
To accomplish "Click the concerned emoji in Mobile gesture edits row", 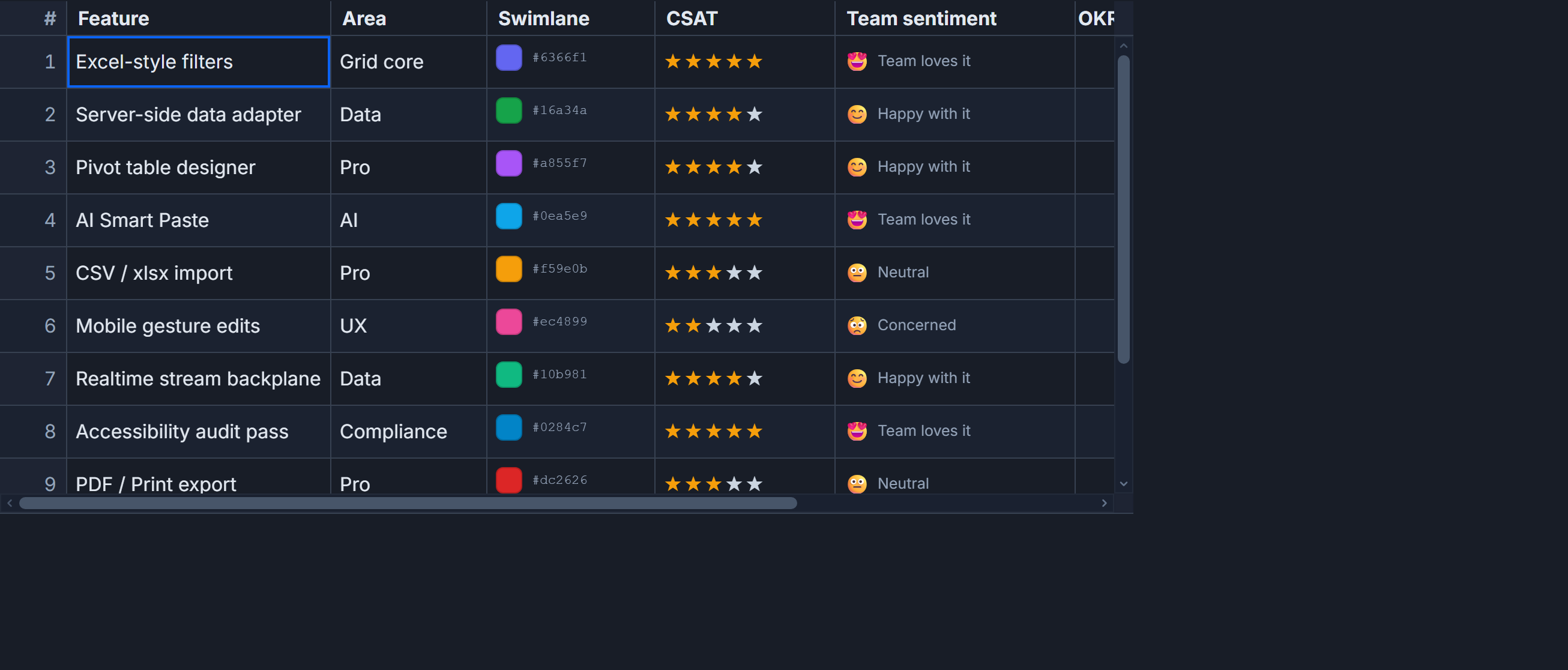I will [857, 325].
